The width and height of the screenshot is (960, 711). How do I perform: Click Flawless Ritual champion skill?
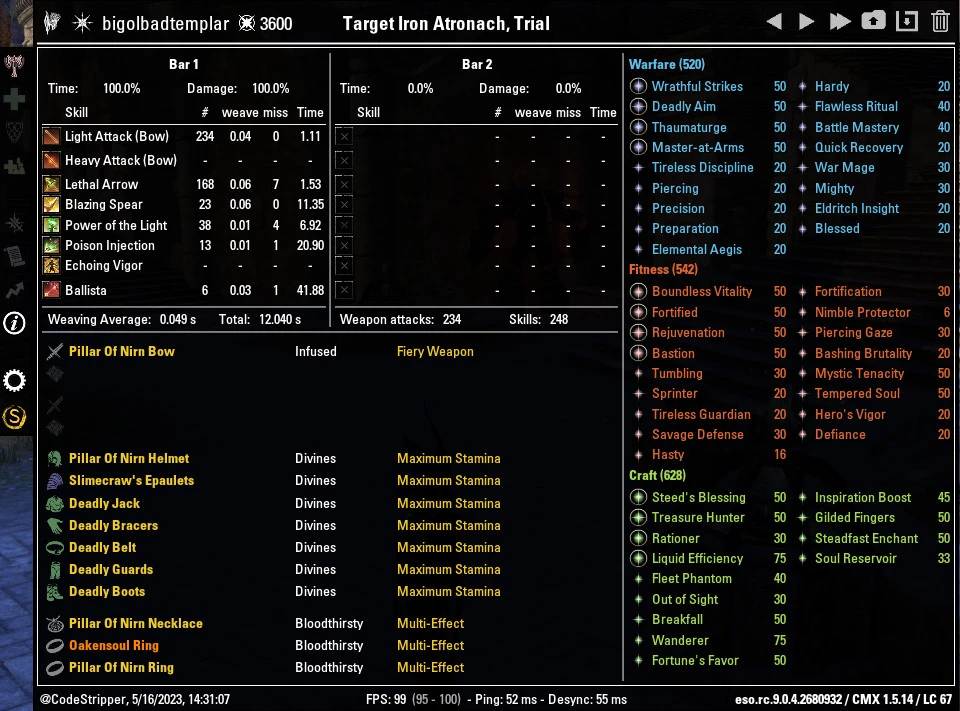coord(856,107)
